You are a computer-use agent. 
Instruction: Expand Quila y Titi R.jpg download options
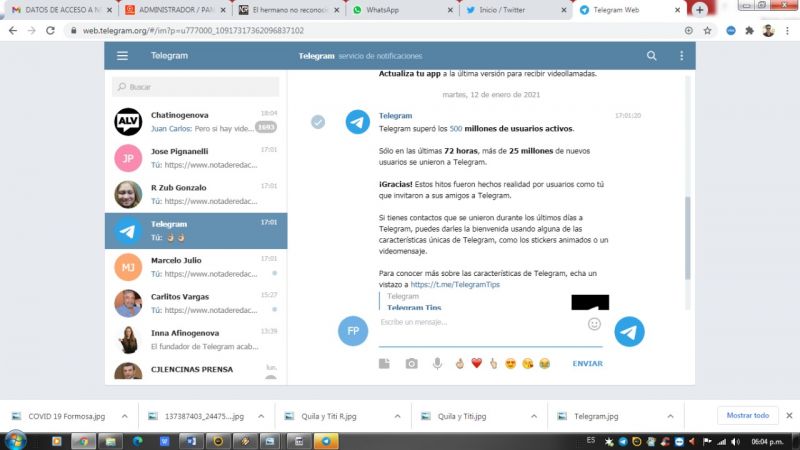pos(397,416)
